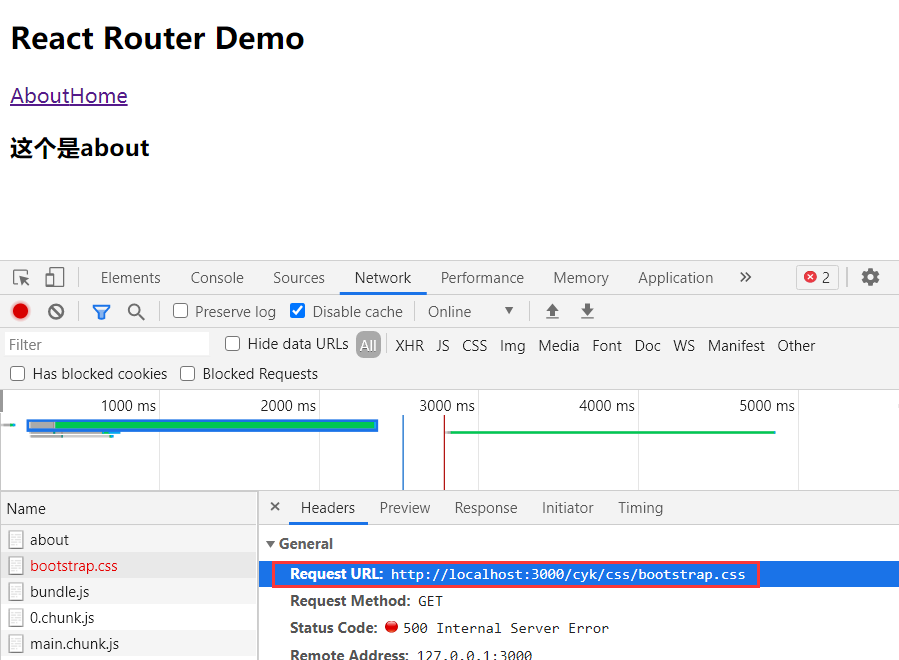Click the Filter text input field

tap(107, 345)
